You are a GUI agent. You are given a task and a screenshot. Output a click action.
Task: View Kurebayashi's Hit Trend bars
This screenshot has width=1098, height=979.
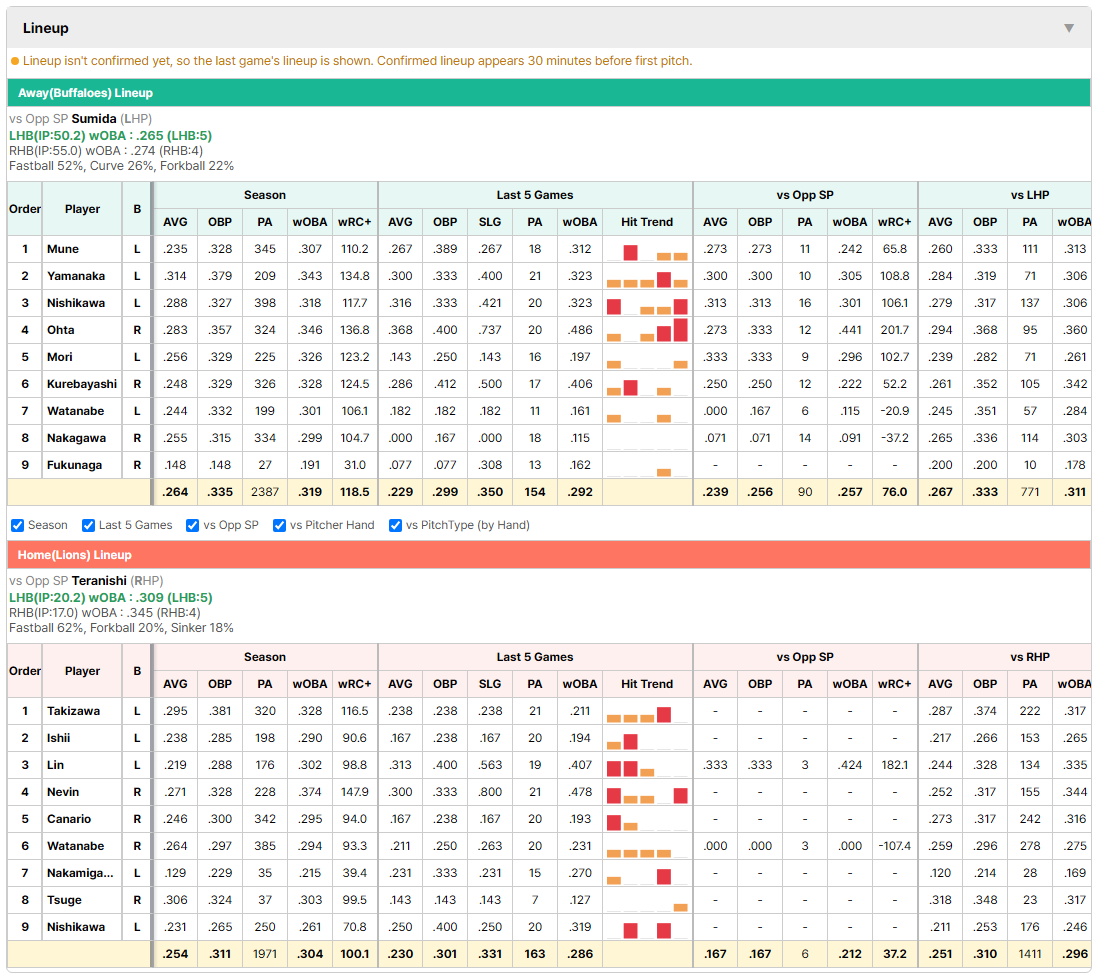(x=647, y=384)
